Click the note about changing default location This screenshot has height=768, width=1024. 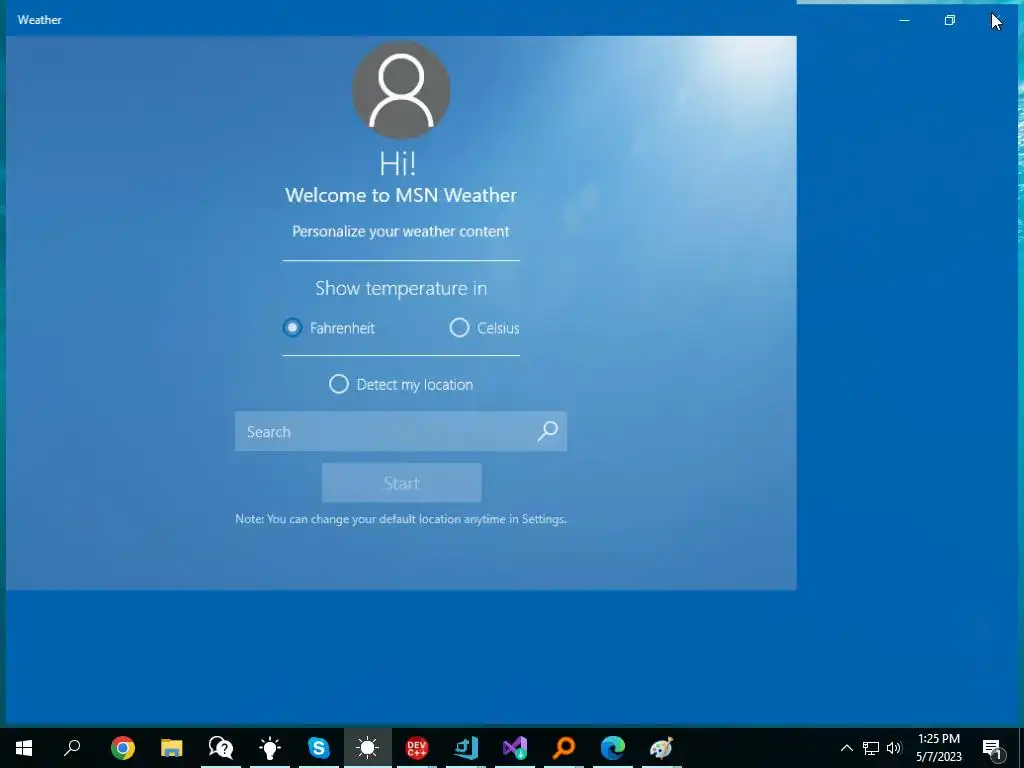[x=400, y=519]
